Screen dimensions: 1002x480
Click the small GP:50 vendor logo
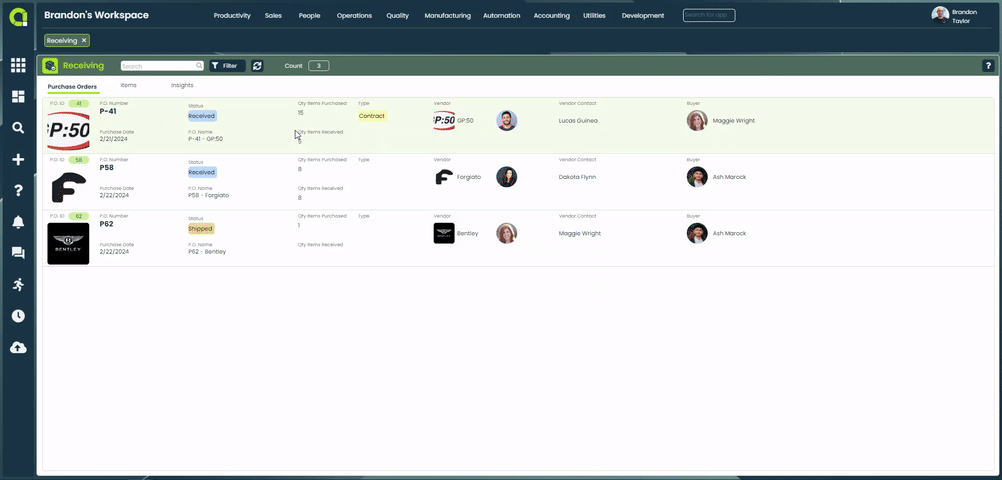[x=444, y=120]
